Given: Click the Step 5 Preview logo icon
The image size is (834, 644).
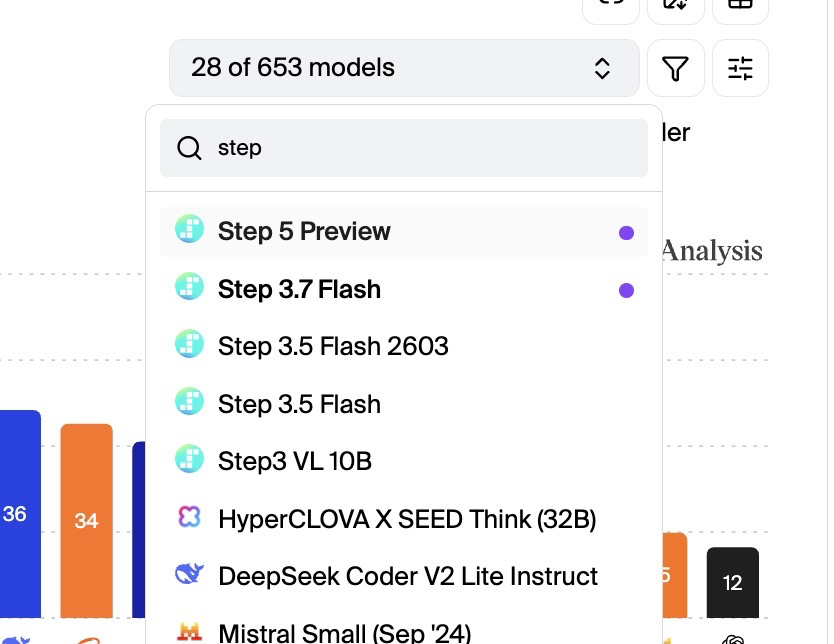Looking at the screenshot, I should coord(189,229).
